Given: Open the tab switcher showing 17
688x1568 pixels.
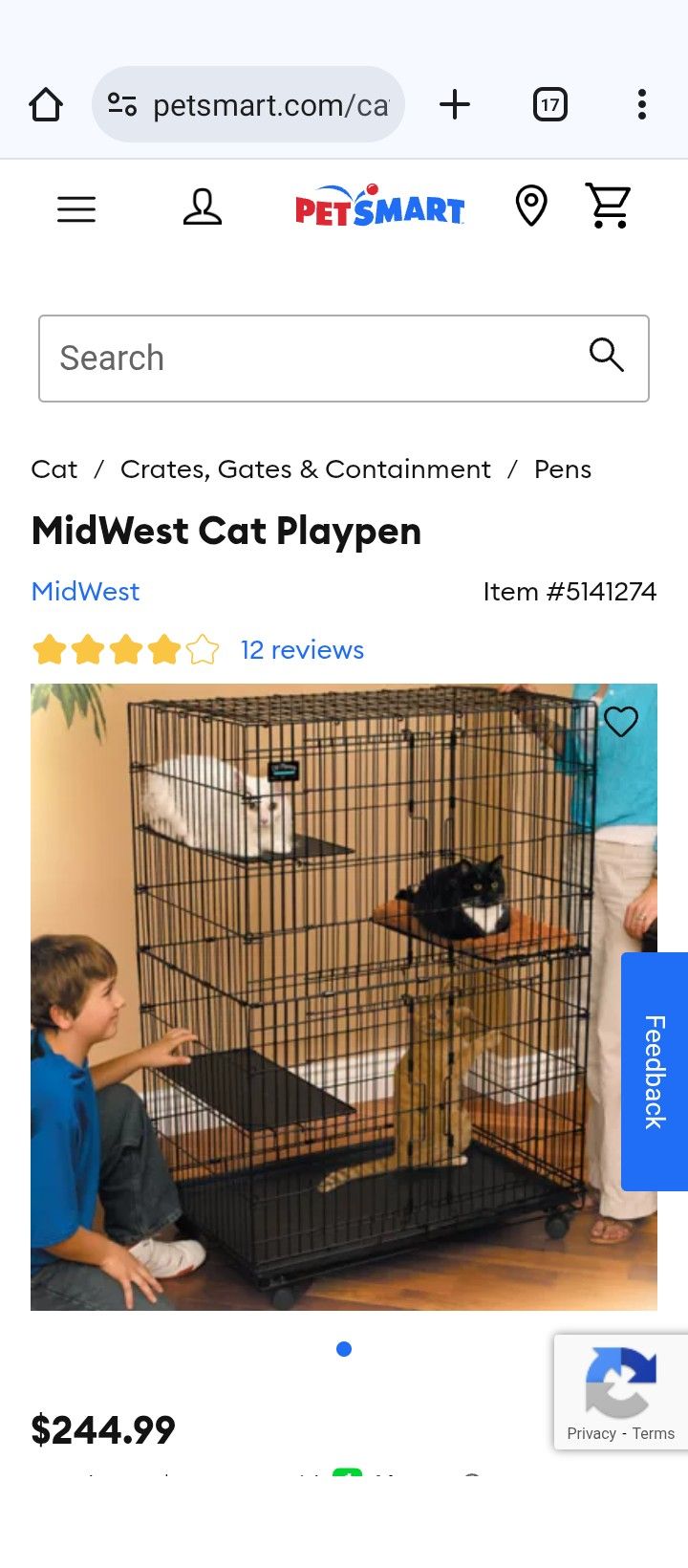Looking at the screenshot, I should (x=549, y=104).
